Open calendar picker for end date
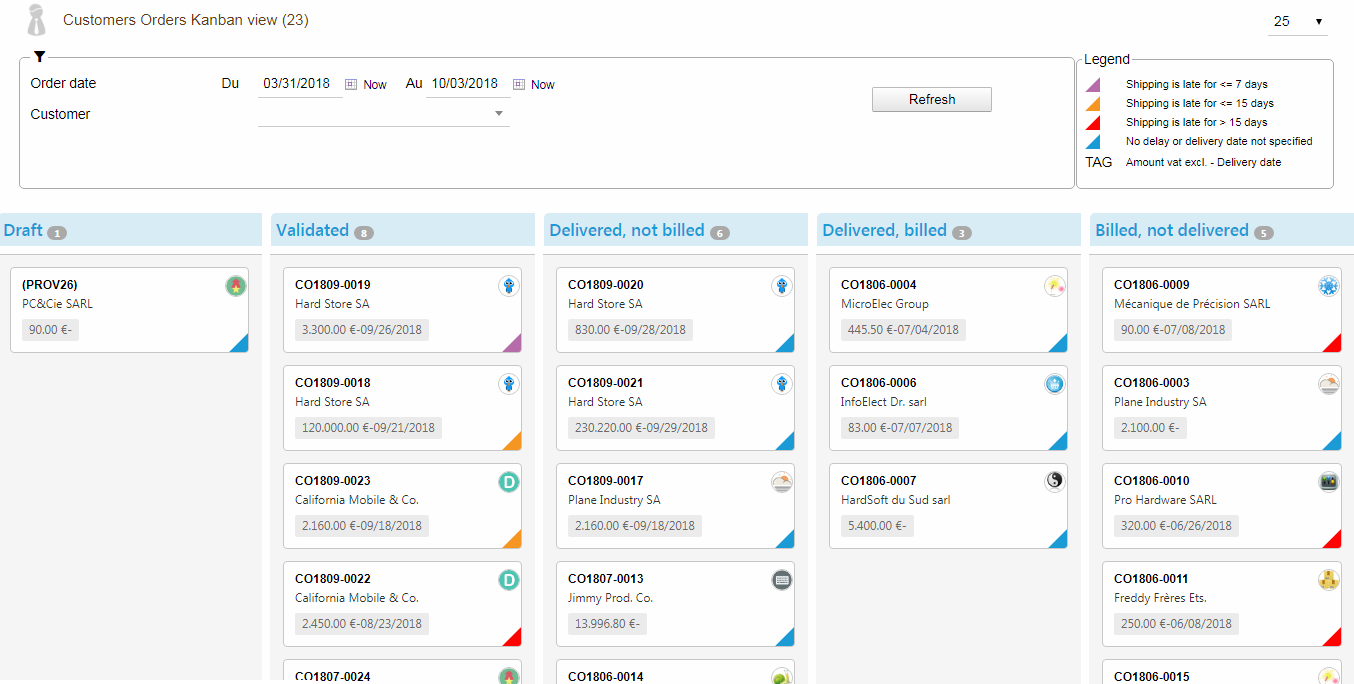Screen dimensions: 1354x684 coord(519,85)
